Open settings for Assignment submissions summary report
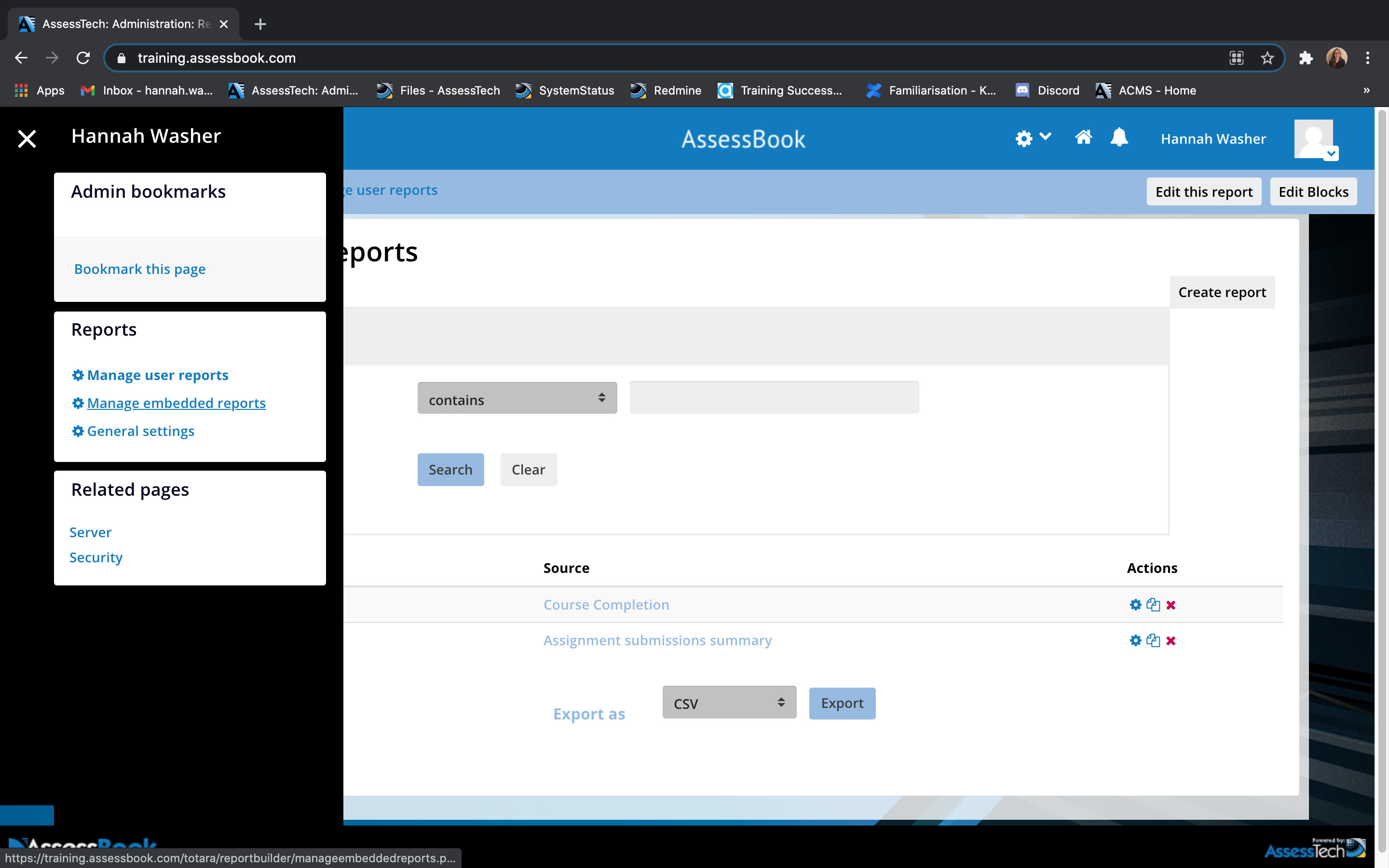Viewport: 1389px width, 868px height. point(1135,640)
